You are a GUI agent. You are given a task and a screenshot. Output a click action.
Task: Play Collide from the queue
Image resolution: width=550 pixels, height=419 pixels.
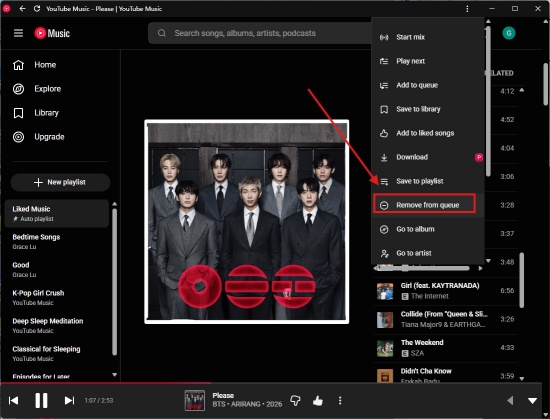coord(445,319)
